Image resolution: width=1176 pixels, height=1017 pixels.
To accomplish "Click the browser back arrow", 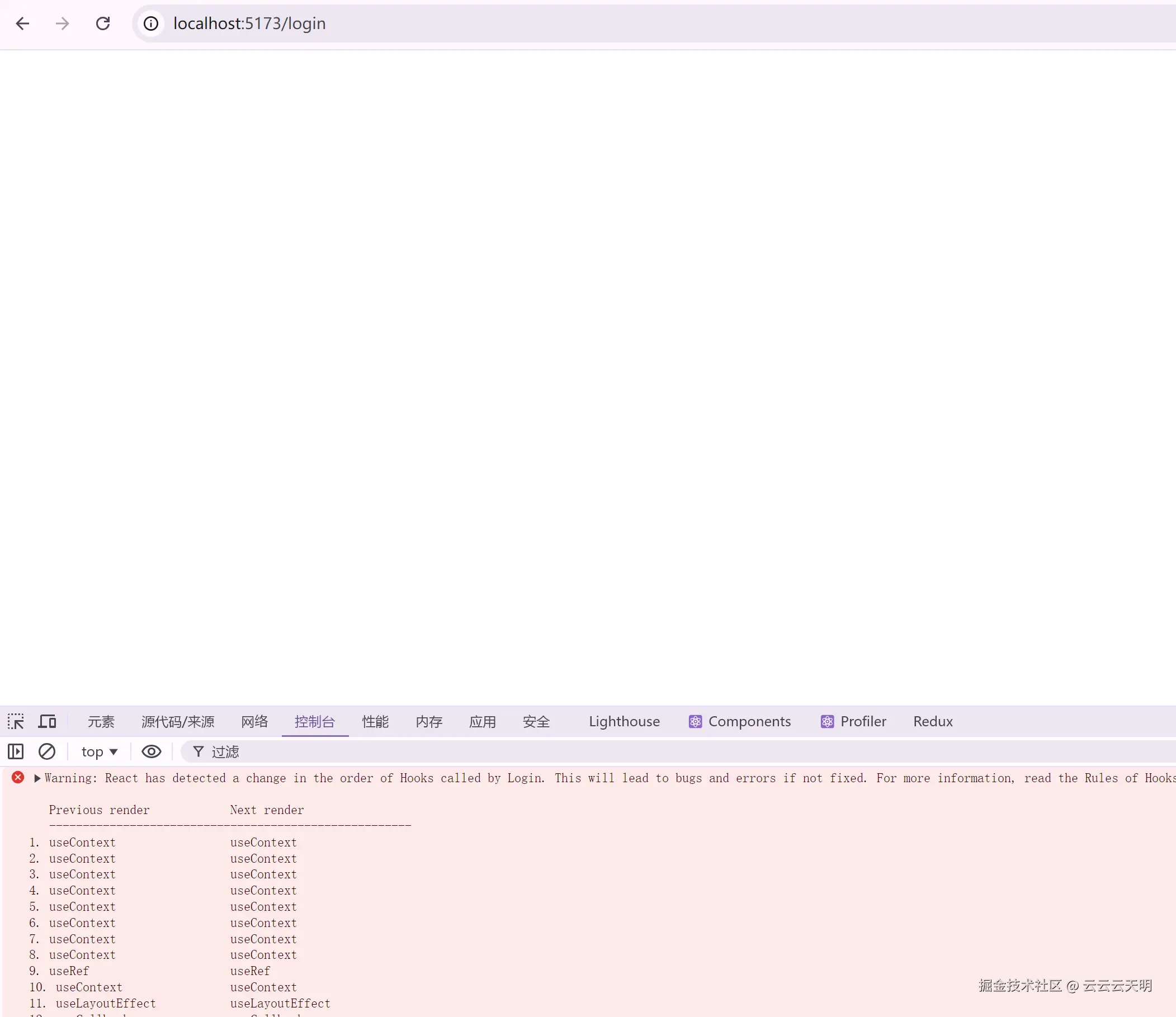I will click(x=23, y=23).
